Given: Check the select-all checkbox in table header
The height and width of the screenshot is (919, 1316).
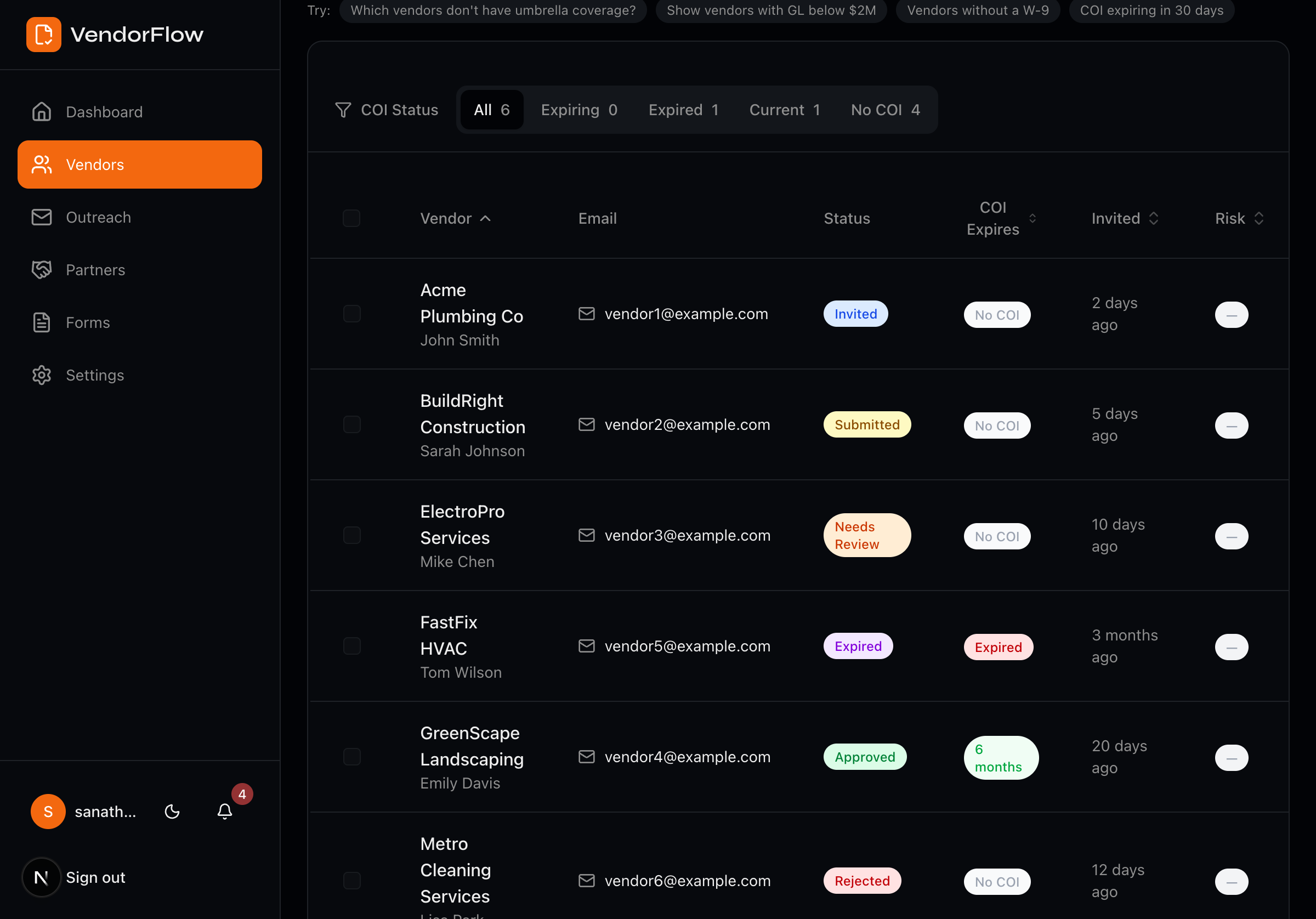Looking at the screenshot, I should [x=351, y=218].
